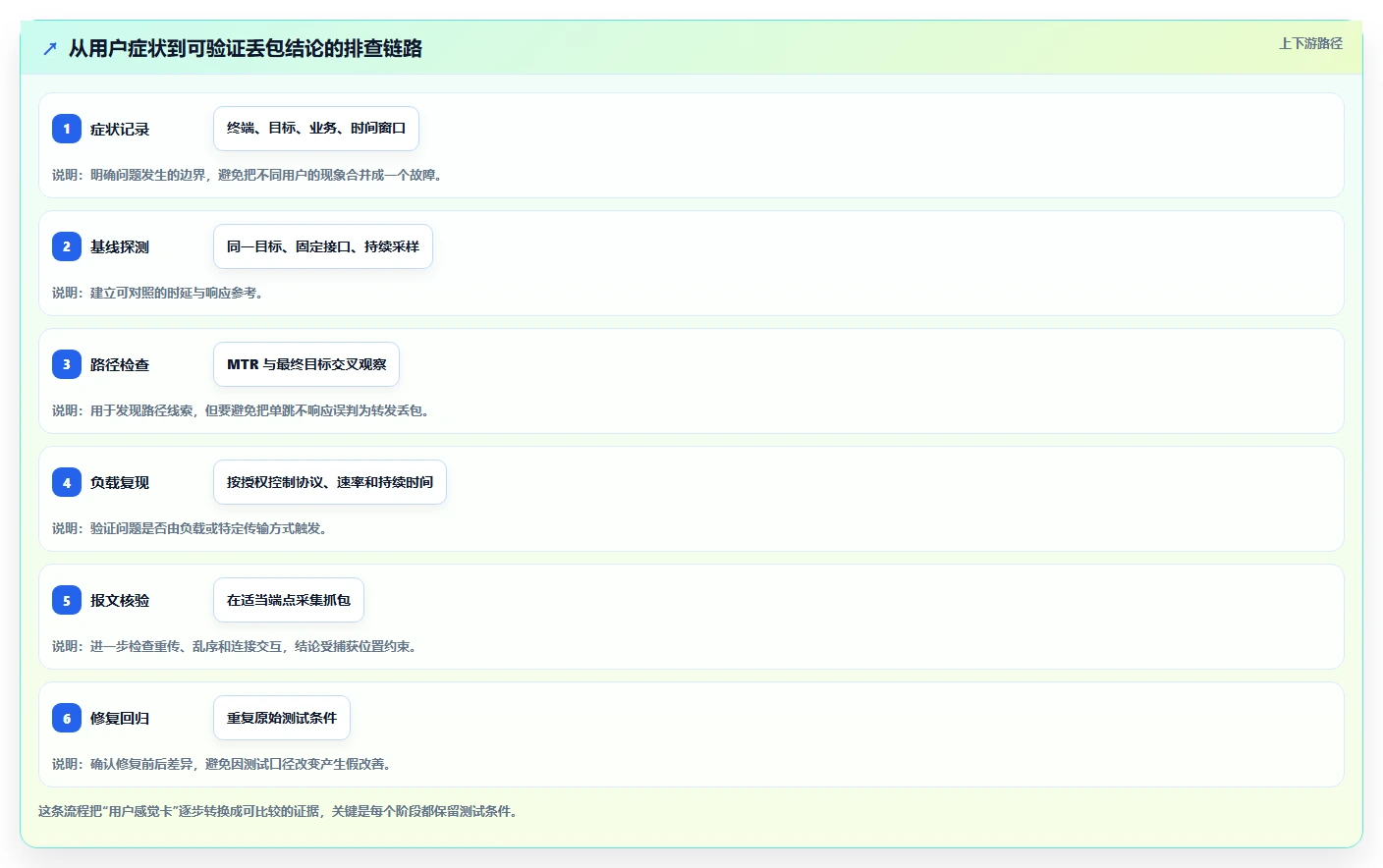Select the 同一目标、固定接口、持续采样 chip
This screenshot has width=1383, height=868.
tap(323, 246)
